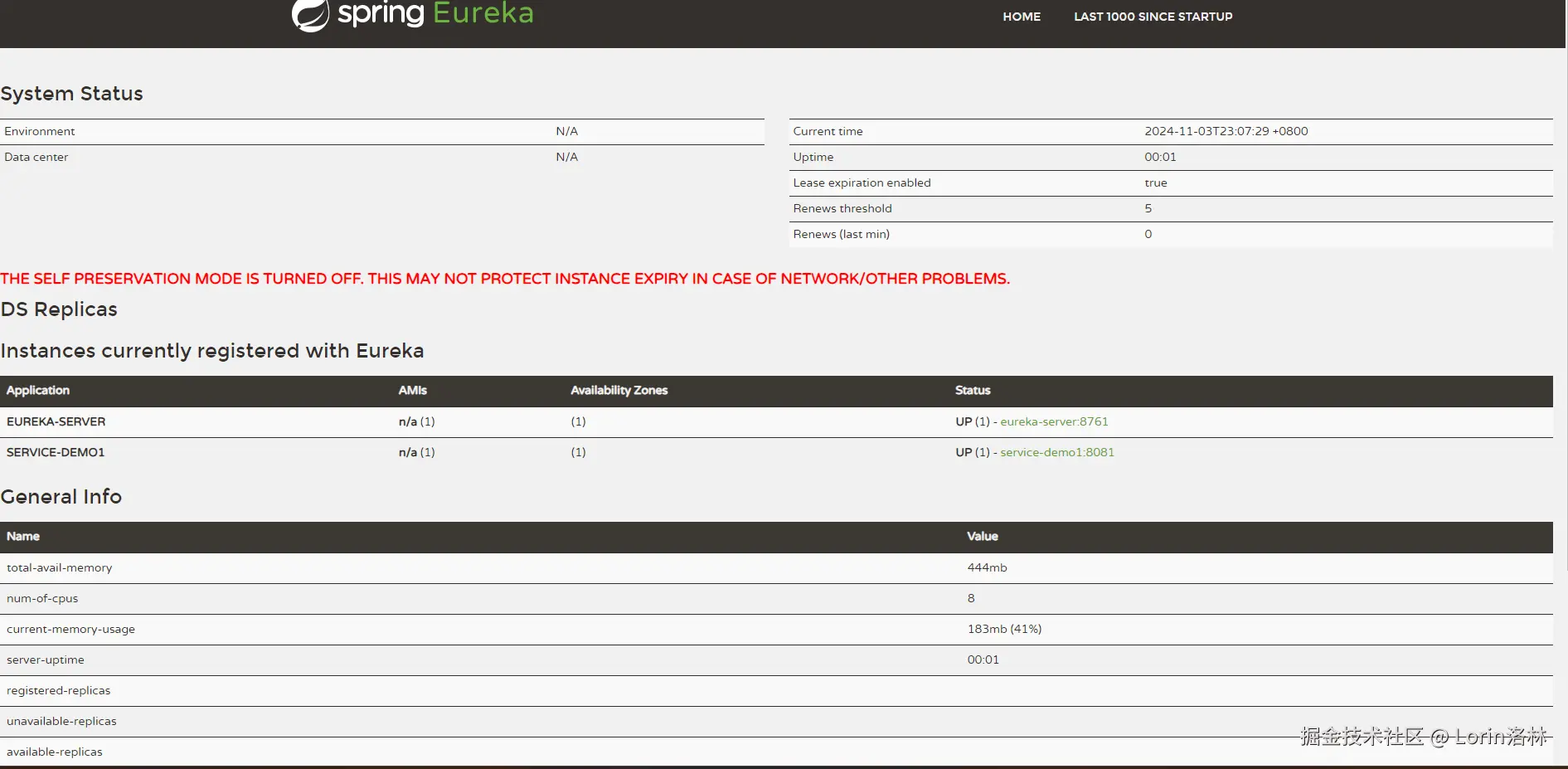The image size is (1568, 769).
Task: Select the 444mb memory value
Action: click(988, 567)
